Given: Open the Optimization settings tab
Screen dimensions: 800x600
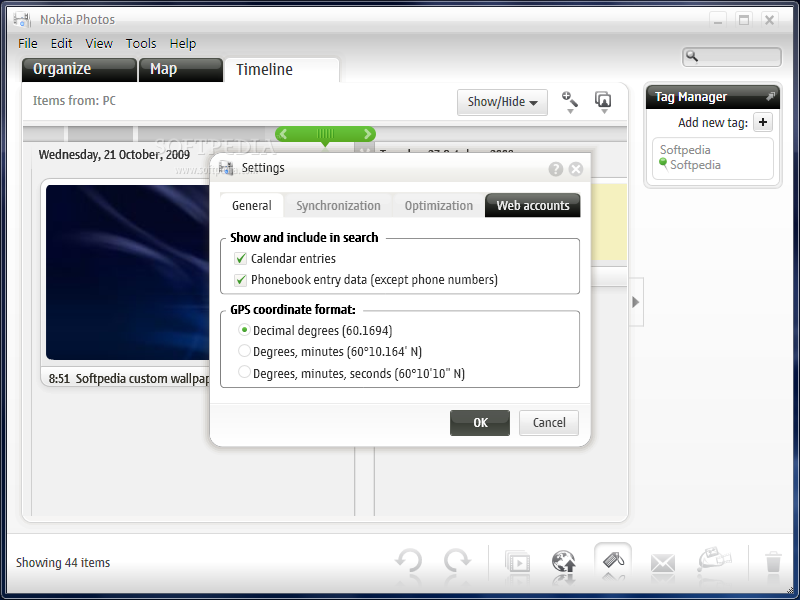Looking at the screenshot, I should 439,206.
